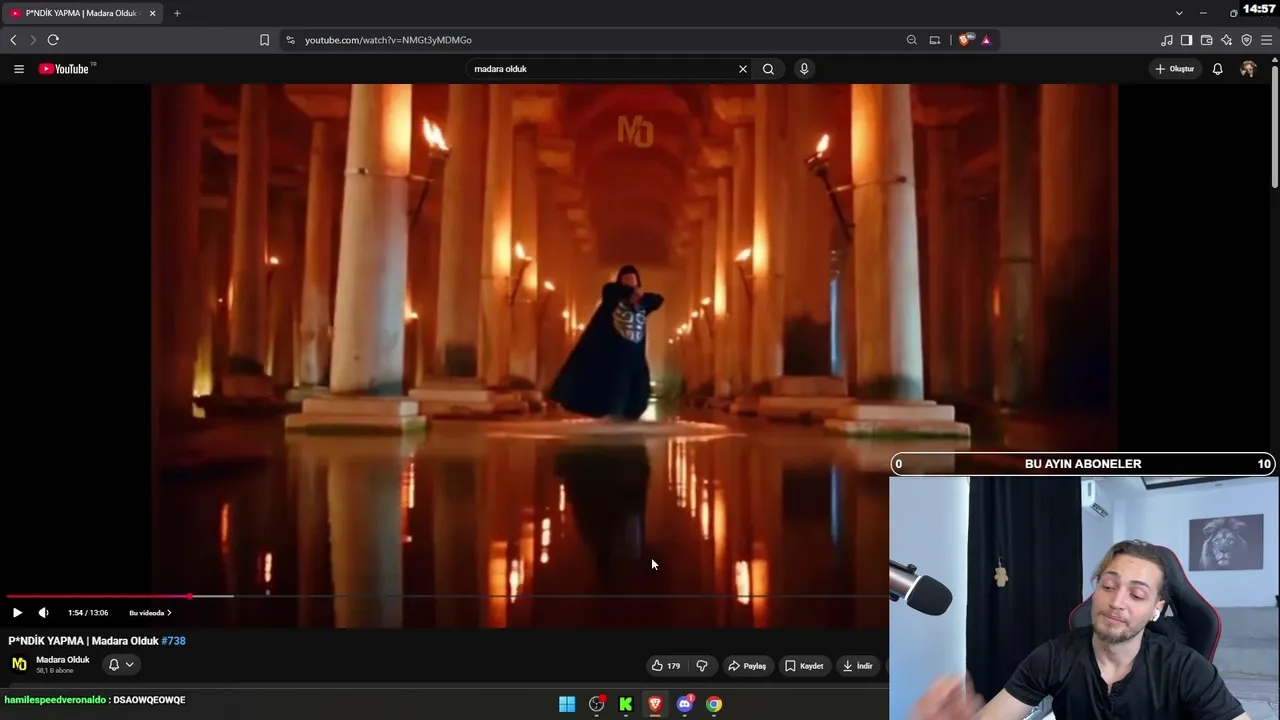This screenshot has width=1280, height=720.
Task: Open Discord from the taskbar
Action: click(685, 704)
